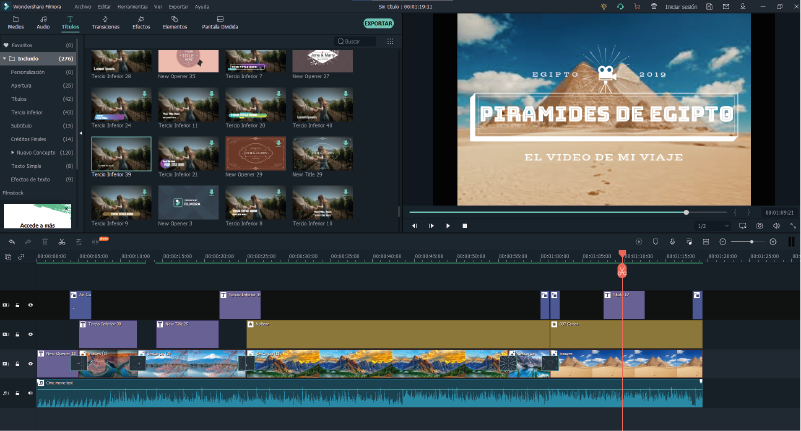Click the Redo icon
This screenshot has width=801, height=431.
pyautogui.click(x=28, y=242)
